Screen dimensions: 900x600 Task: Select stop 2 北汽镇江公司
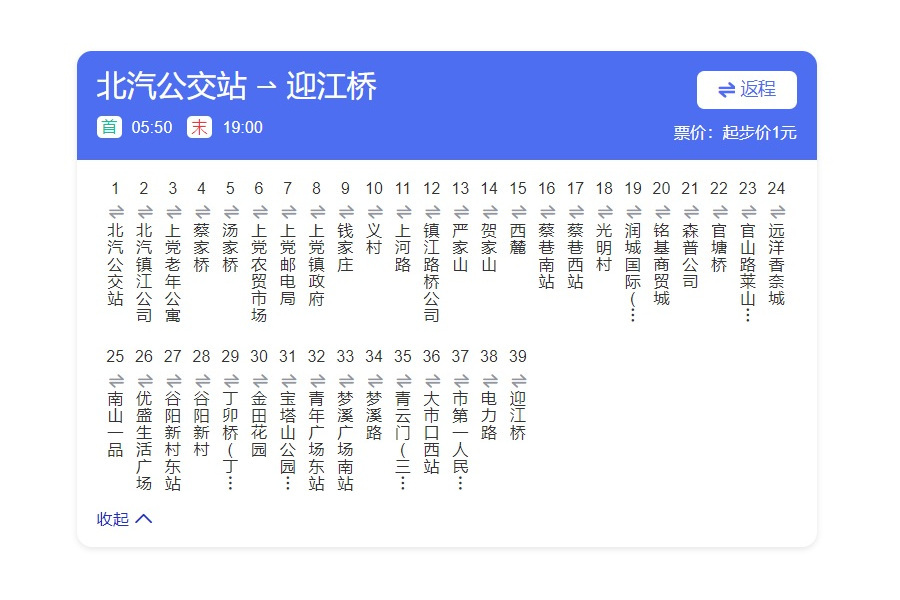click(144, 273)
